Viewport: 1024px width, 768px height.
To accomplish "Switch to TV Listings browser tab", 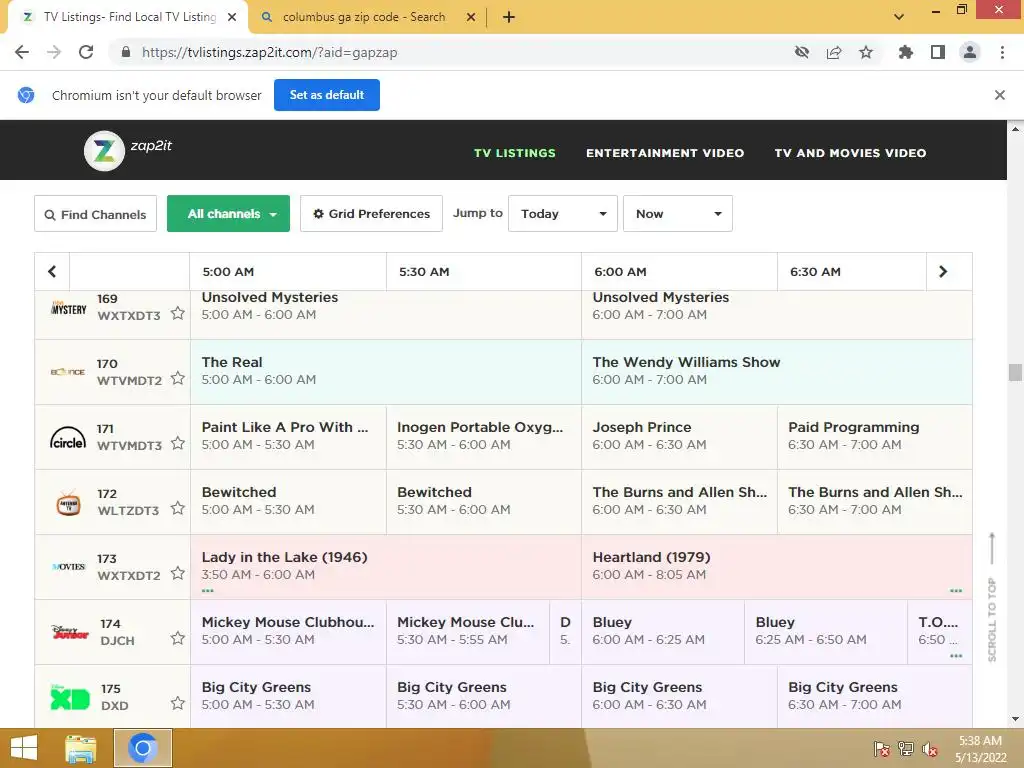I will 127,17.
